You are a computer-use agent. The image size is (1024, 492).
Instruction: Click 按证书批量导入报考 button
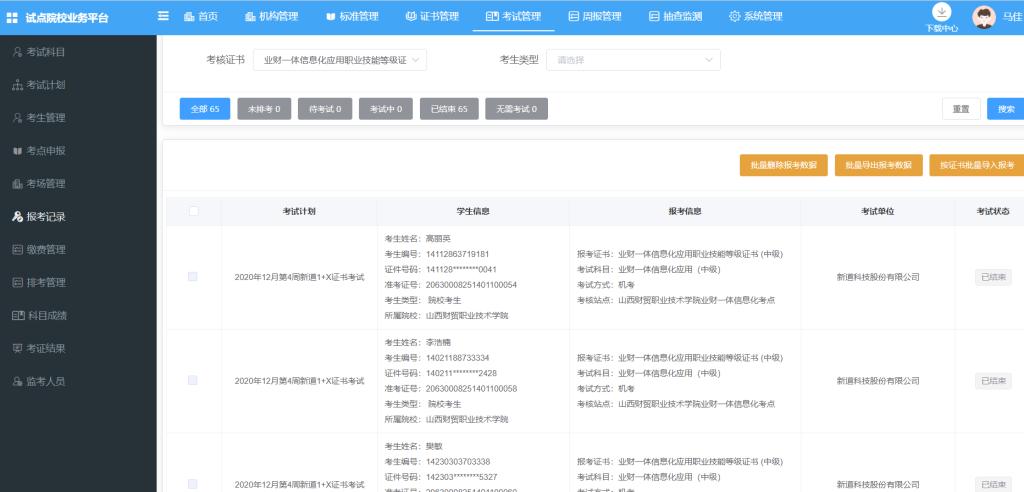click(977, 165)
